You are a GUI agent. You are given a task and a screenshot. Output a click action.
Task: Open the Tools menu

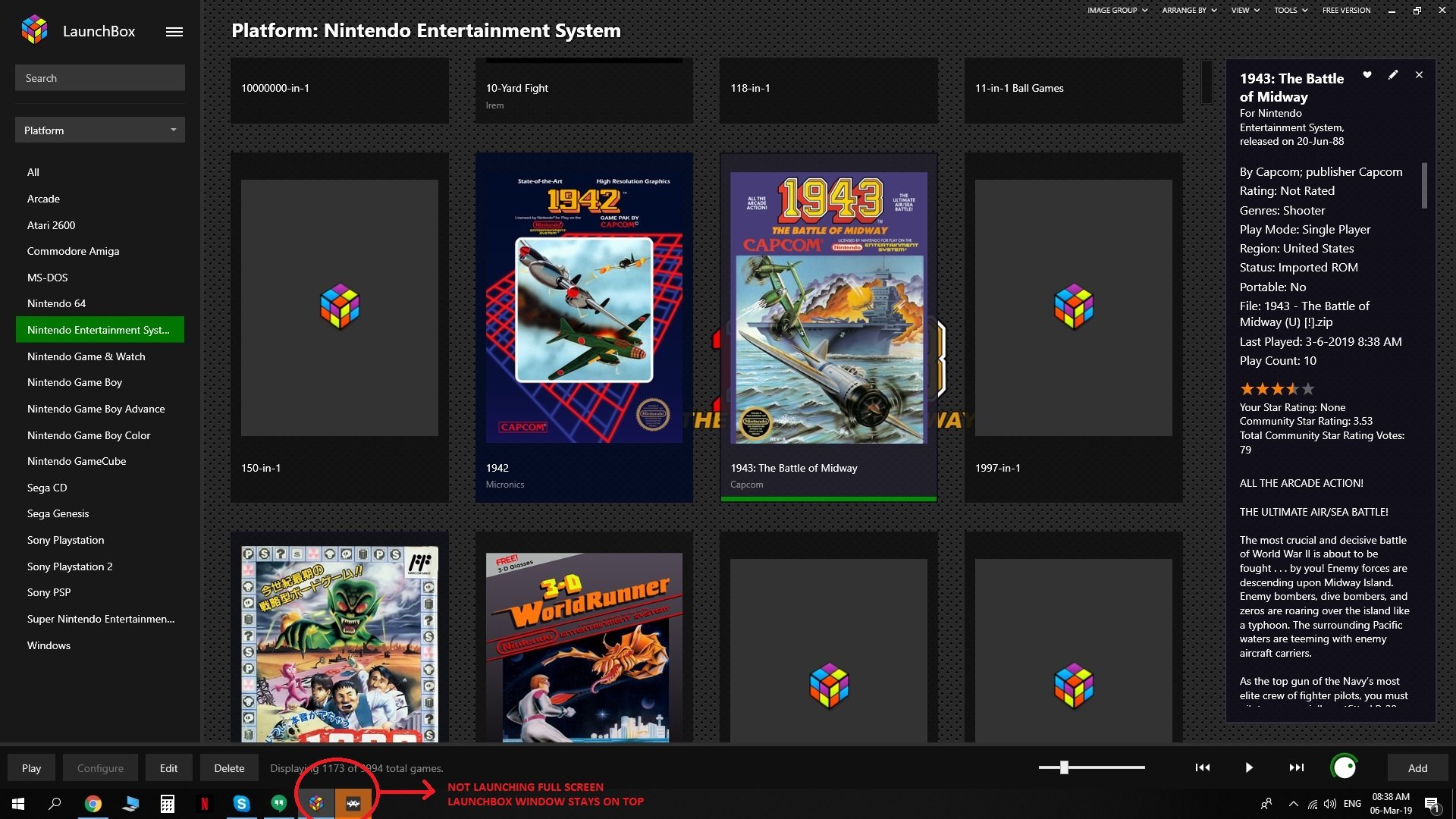(1291, 10)
